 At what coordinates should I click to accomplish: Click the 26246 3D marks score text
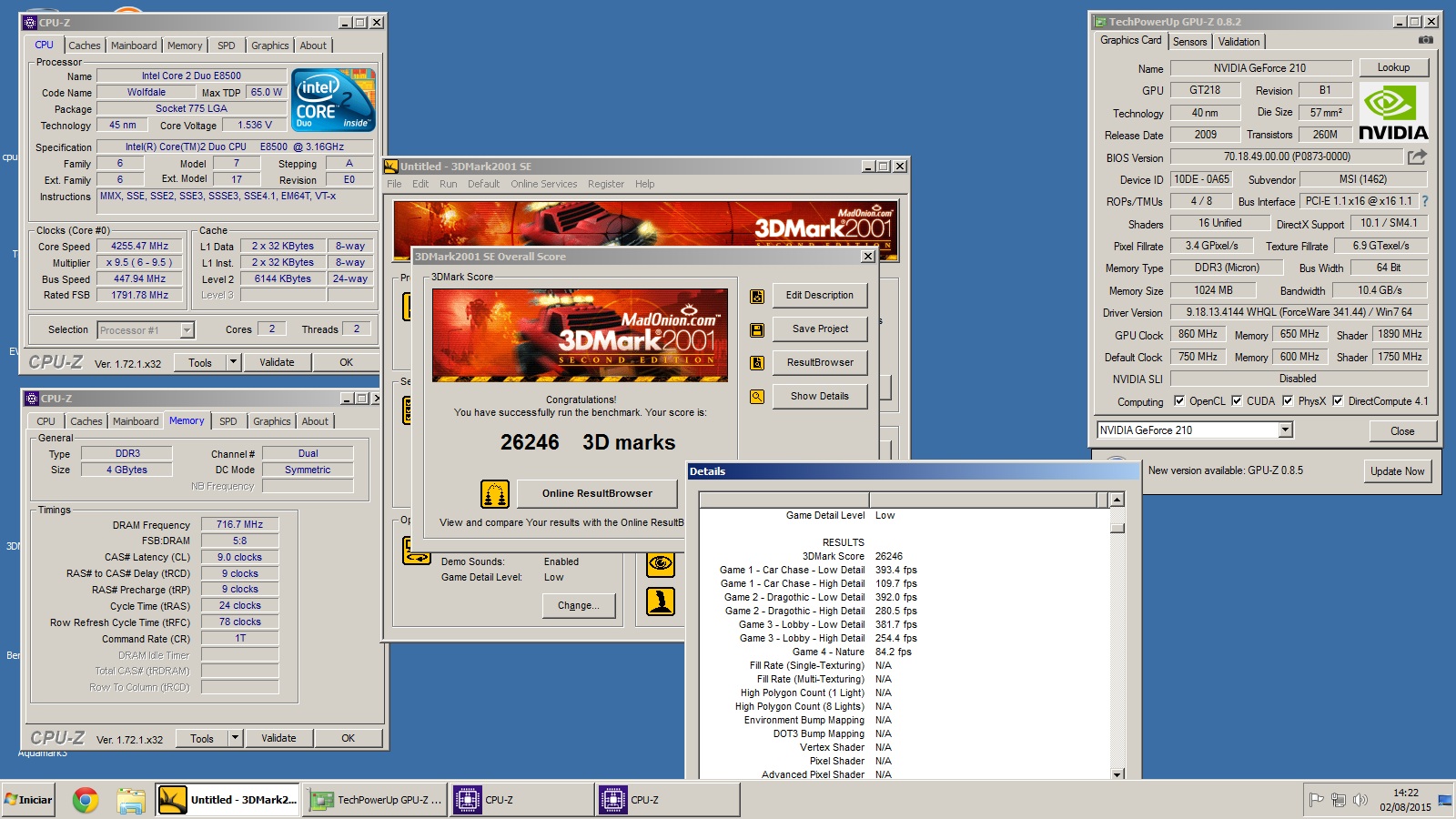(588, 442)
